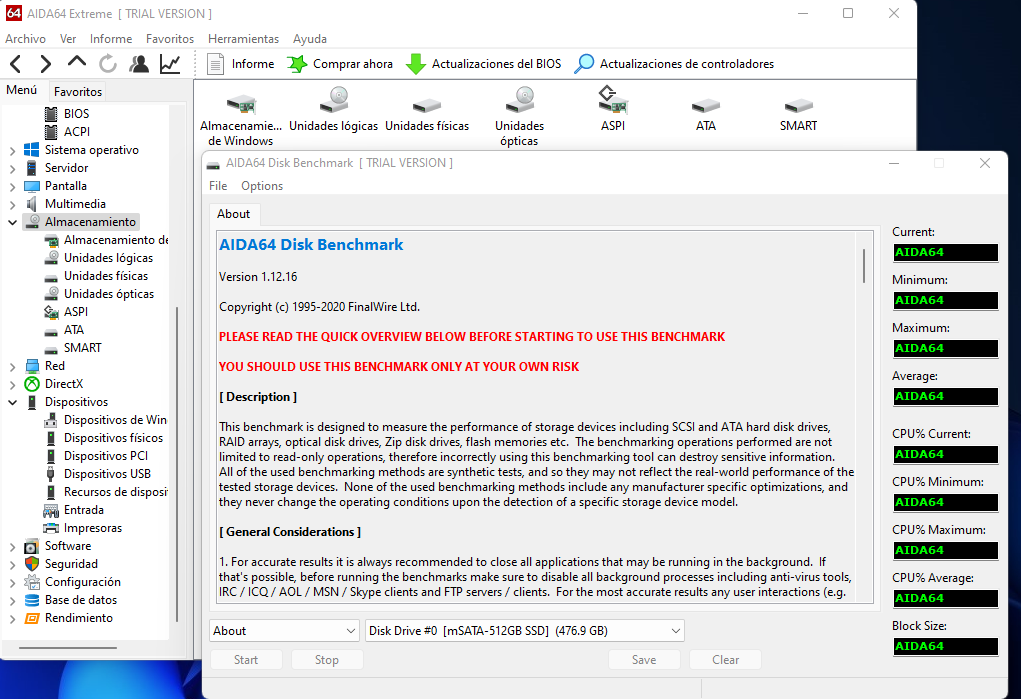The image size is (1021, 699).
Task: Collapse the Almacenamiento tree node
Action: tap(12, 222)
